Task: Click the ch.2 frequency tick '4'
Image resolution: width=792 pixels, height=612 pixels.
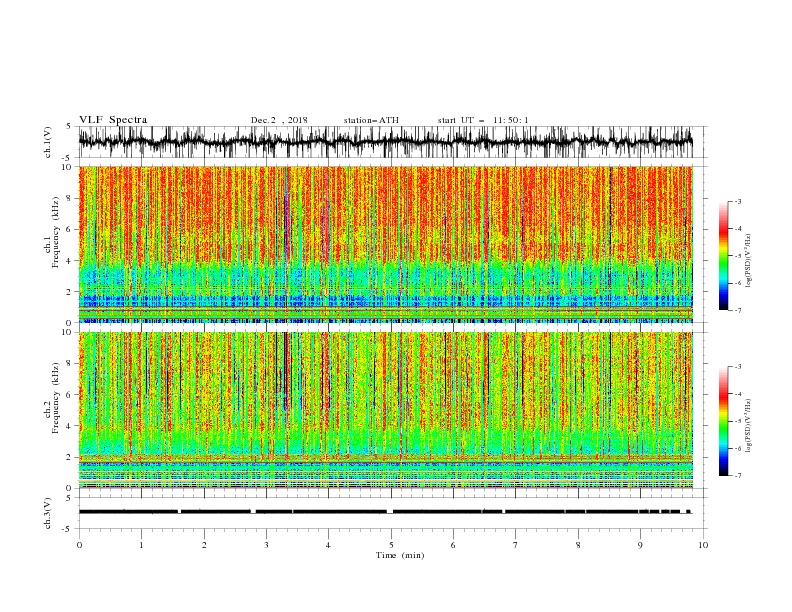Action: pyautogui.click(x=69, y=426)
